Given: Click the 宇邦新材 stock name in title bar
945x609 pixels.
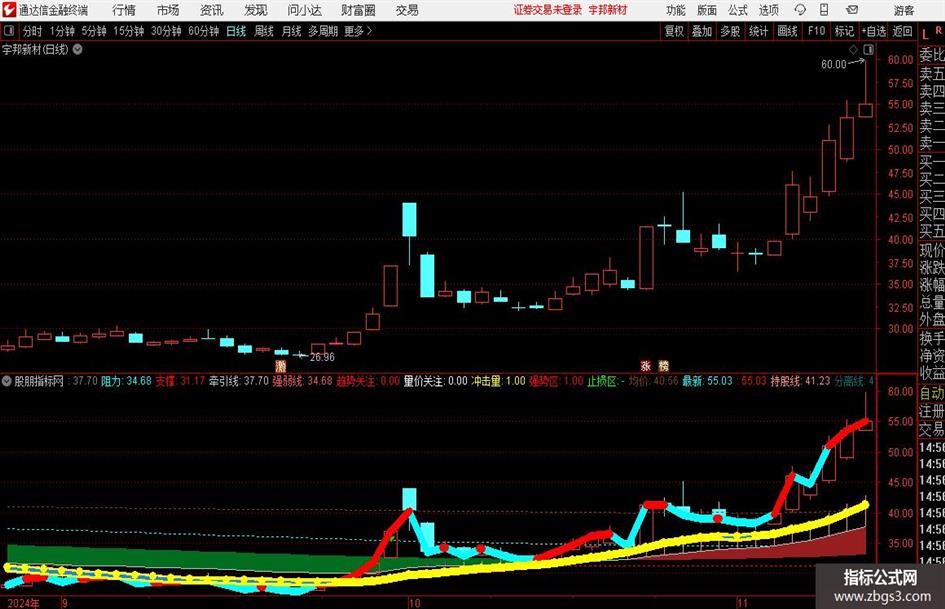Looking at the screenshot, I should [608, 10].
